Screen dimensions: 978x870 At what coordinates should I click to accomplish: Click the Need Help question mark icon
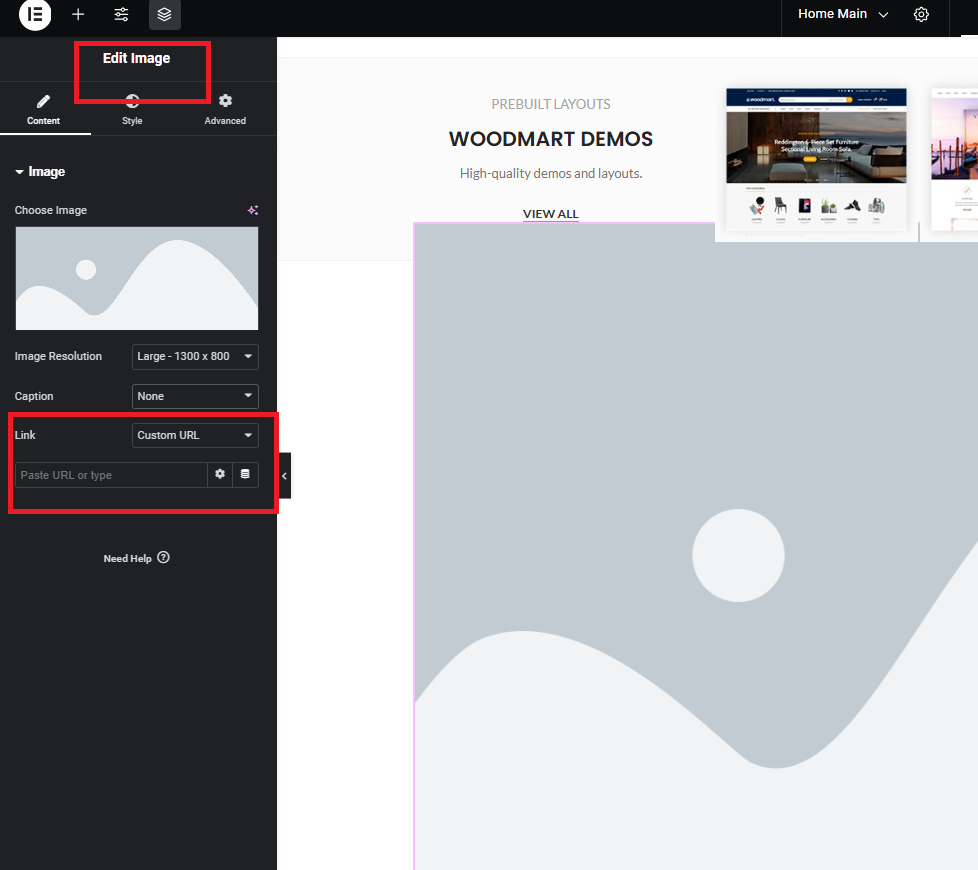[x=163, y=558]
